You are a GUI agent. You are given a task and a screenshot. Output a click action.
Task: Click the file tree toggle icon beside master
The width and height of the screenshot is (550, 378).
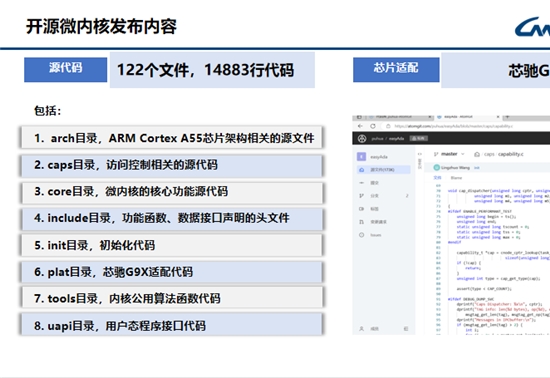(x=420, y=154)
